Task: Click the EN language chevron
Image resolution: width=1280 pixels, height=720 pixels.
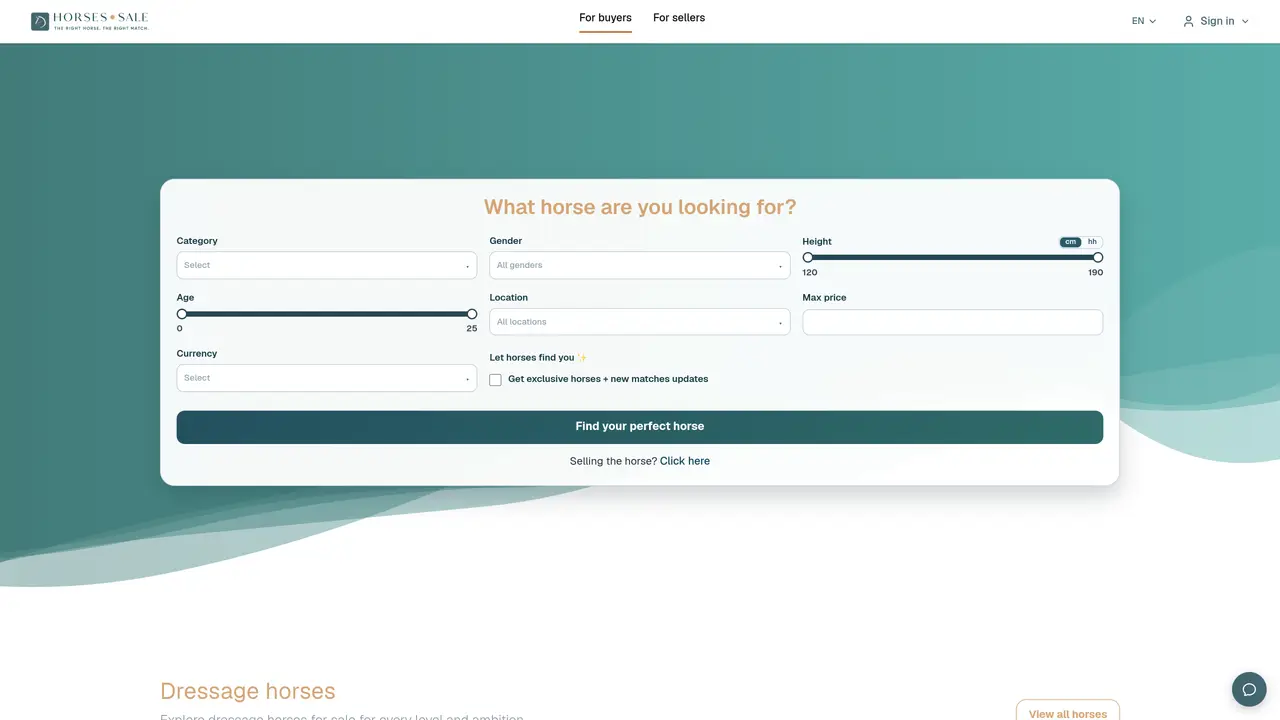Action: pyautogui.click(x=1152, y=21)
